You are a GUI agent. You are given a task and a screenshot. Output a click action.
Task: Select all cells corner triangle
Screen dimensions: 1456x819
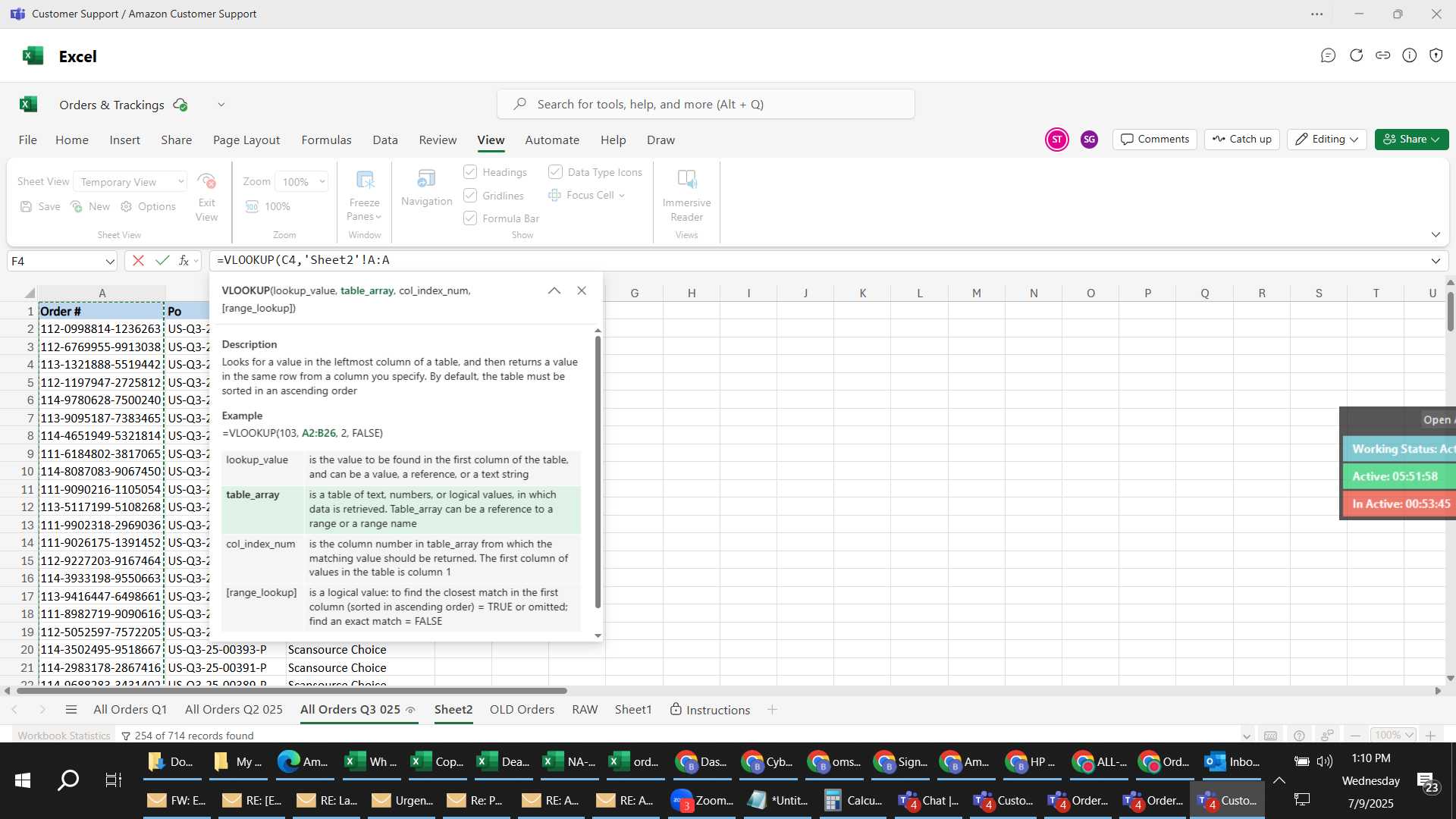pyautogui.click(x=29, y=293)
